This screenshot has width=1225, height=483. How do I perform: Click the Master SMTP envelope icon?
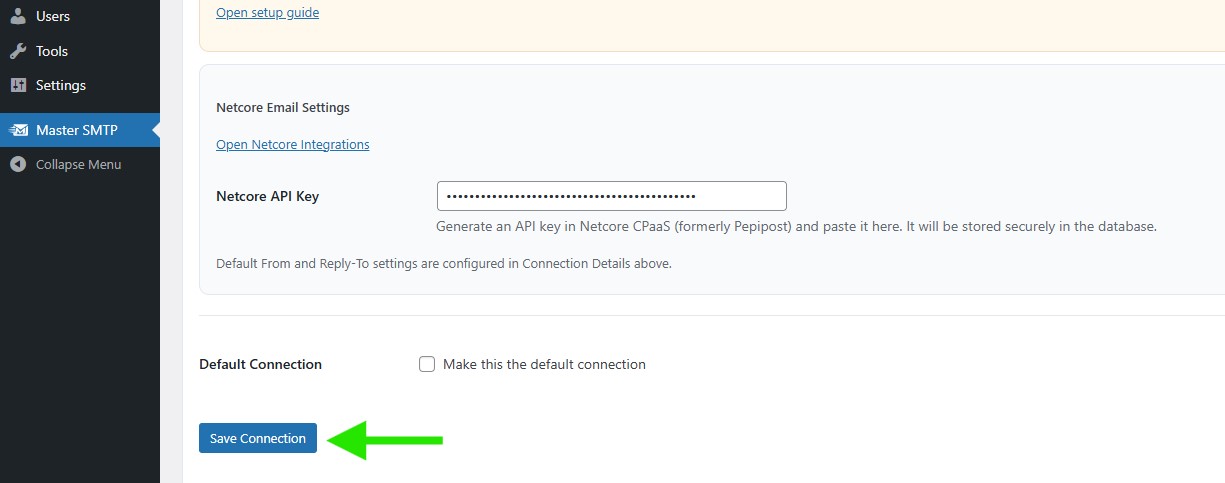click(x=18, y=130)
